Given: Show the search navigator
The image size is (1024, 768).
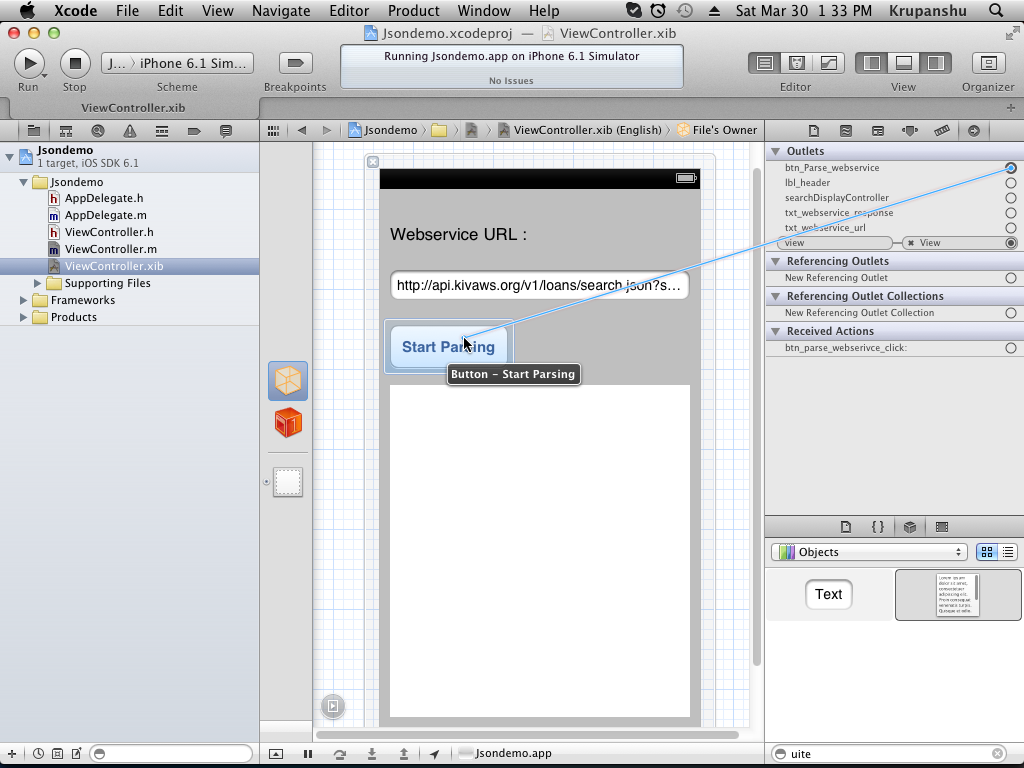Looking at the screenshot, I should [98, 131].
